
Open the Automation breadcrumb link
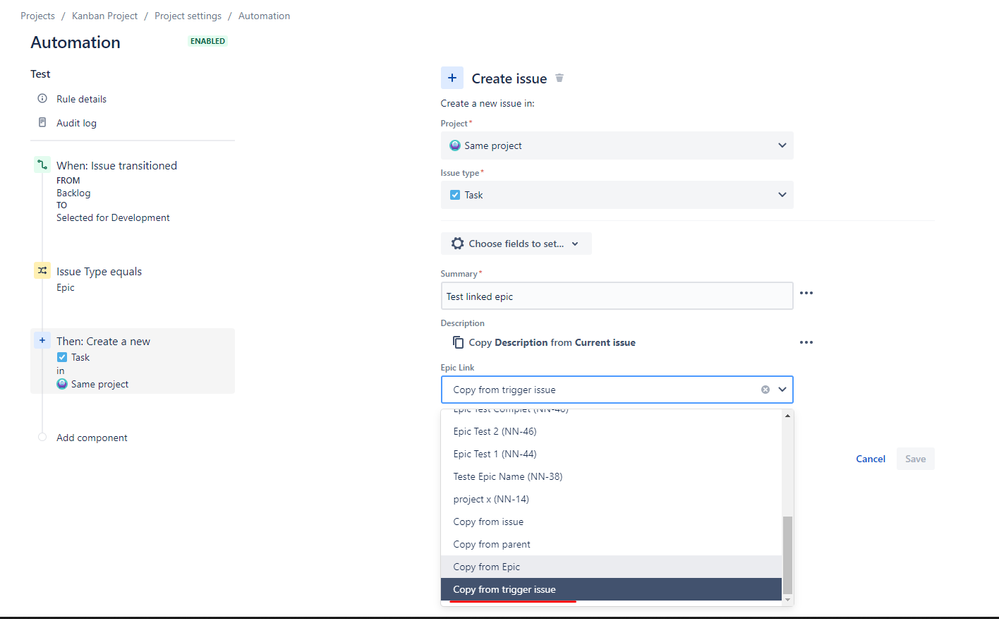(x=264, y=16)
